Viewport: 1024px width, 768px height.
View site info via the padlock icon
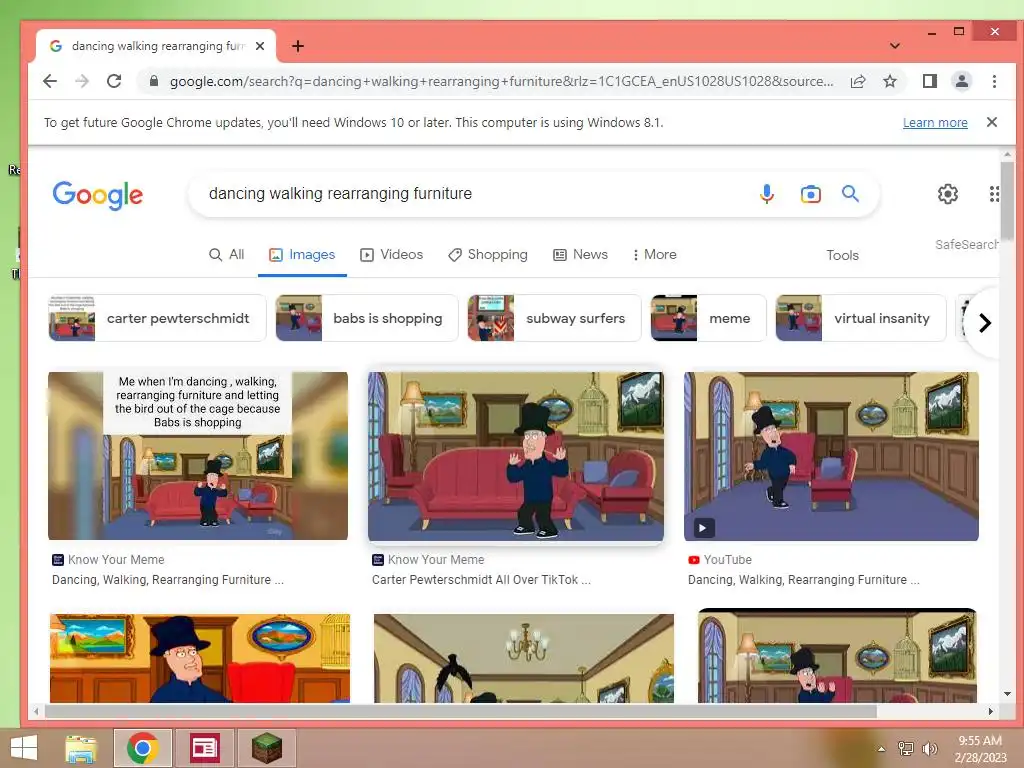(153, 81)
